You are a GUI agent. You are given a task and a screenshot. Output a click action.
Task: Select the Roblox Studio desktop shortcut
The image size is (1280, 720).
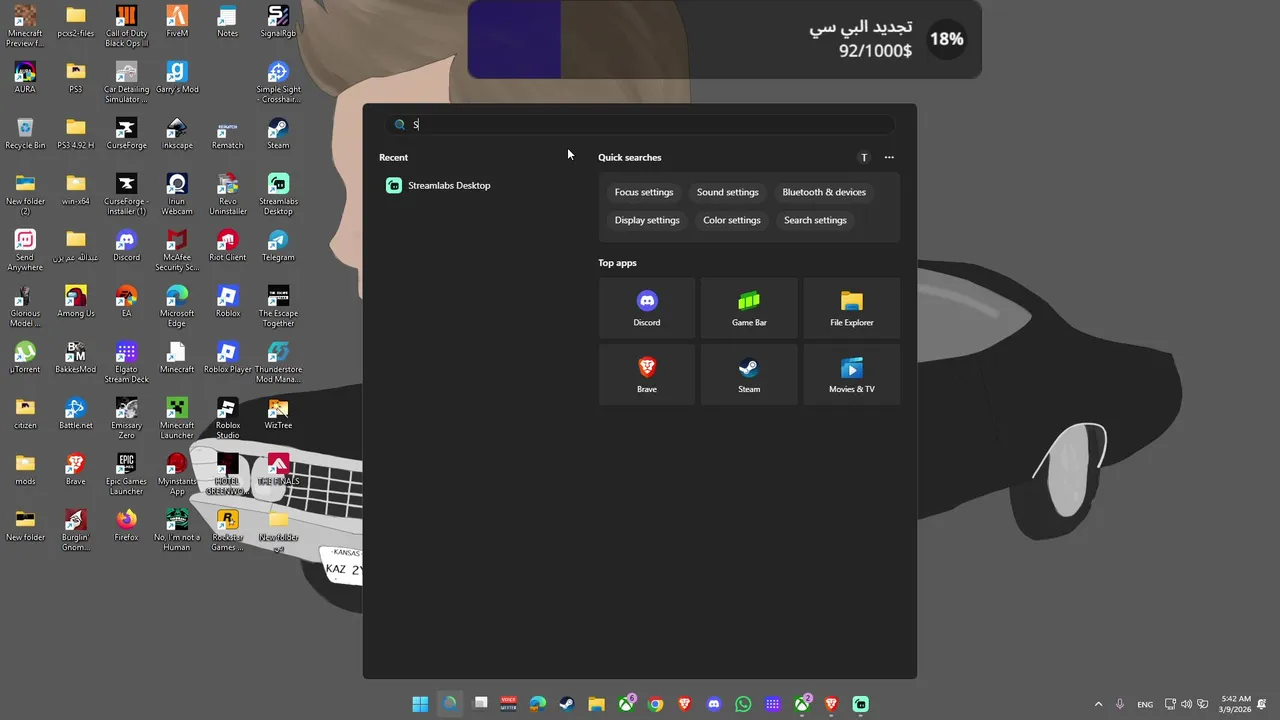coord(227,417)
